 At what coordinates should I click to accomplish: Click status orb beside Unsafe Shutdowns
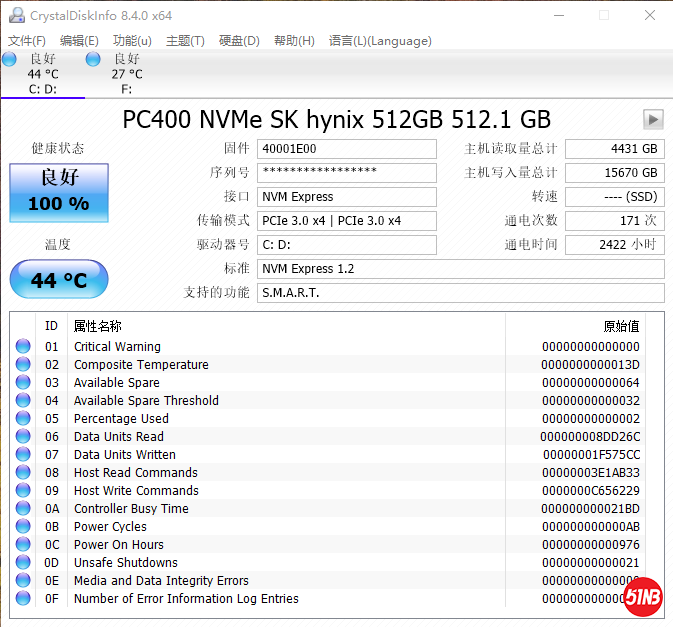click(x=23, y=563)
